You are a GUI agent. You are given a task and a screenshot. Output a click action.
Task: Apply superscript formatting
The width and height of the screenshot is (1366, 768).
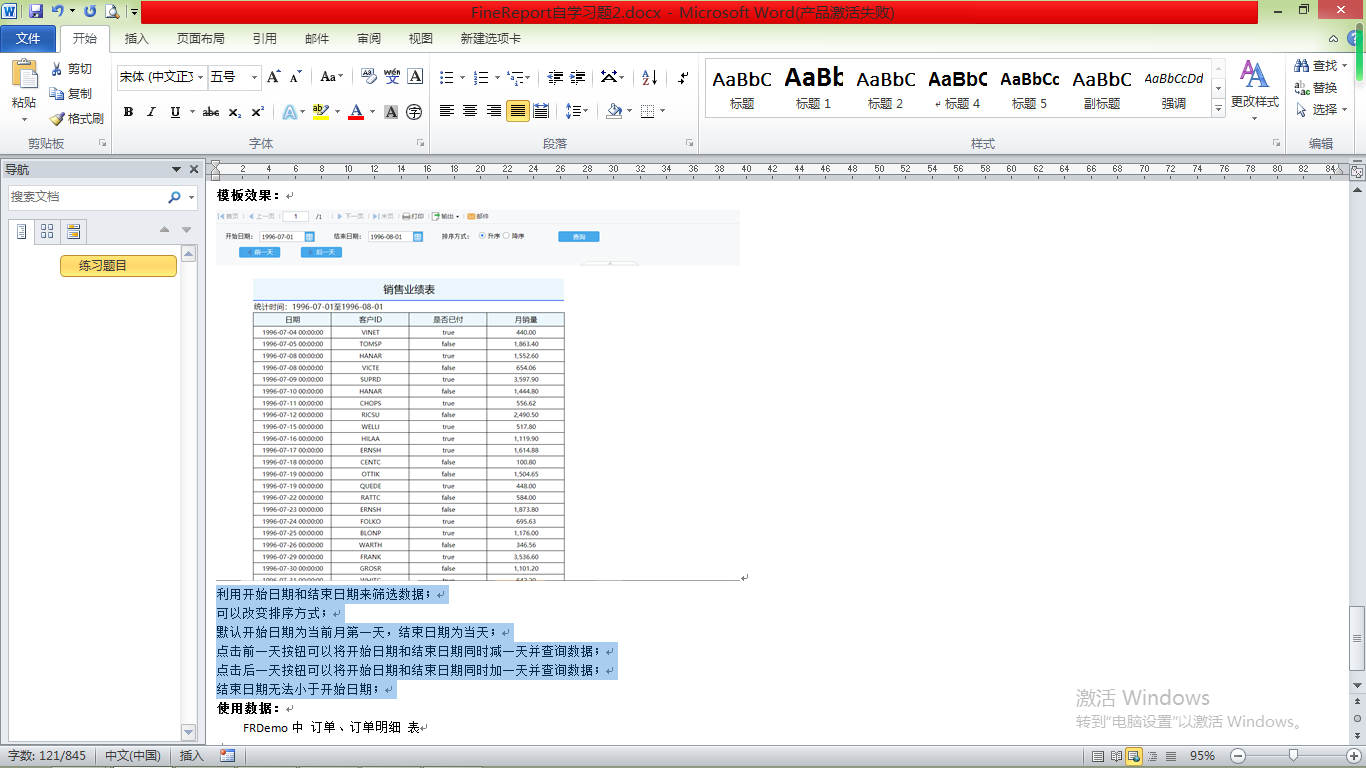coord(258,112)
